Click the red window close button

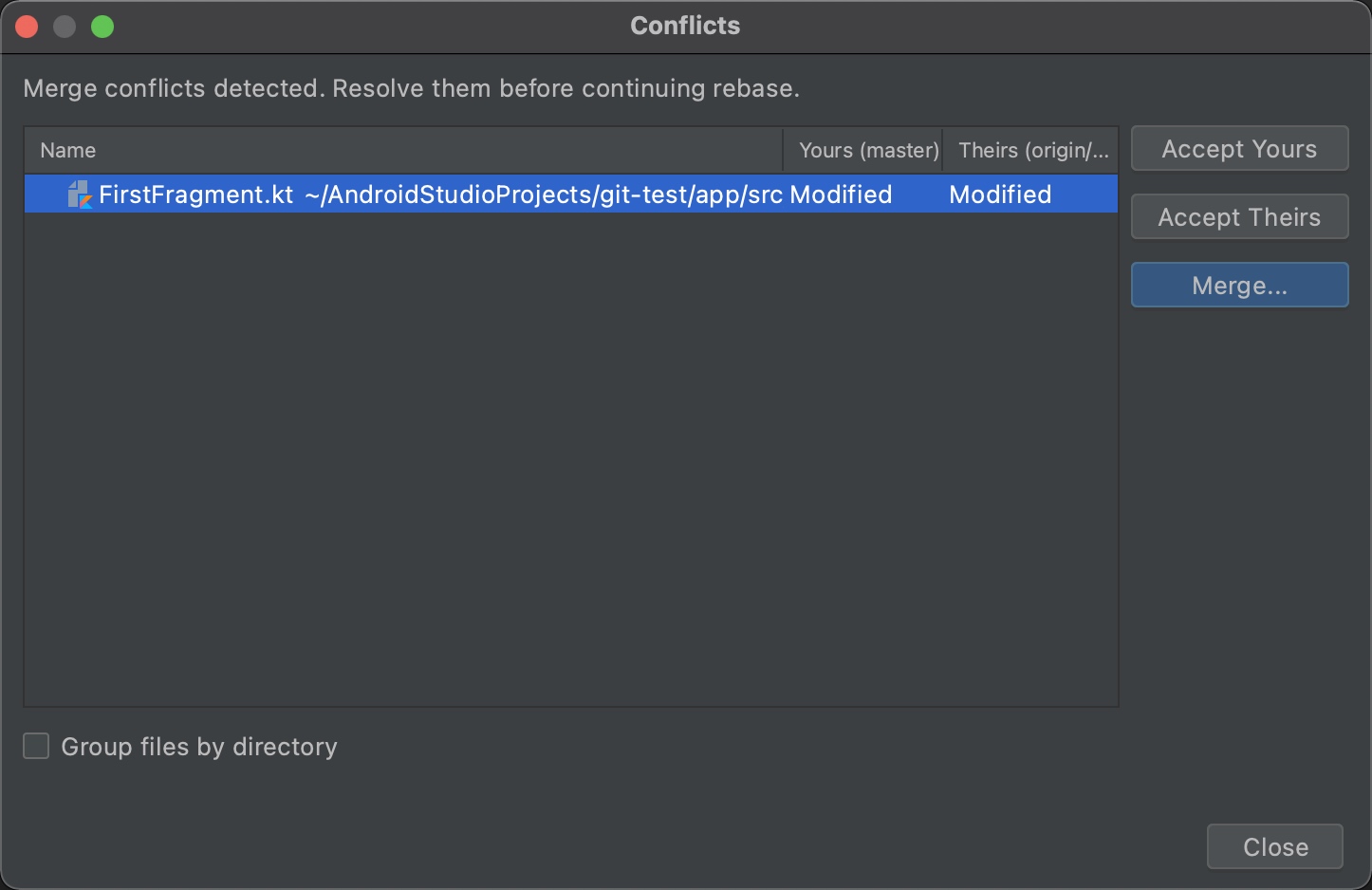click(27, 27)
